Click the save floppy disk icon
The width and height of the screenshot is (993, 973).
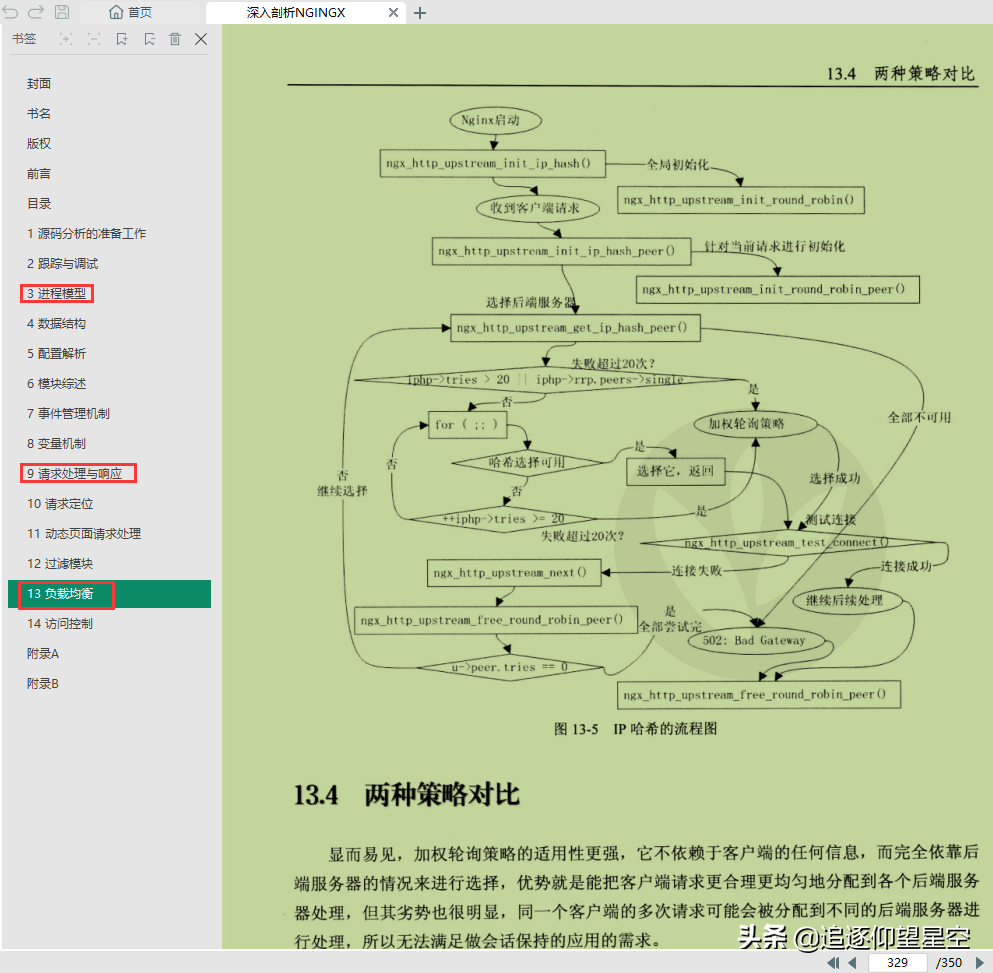62,12
